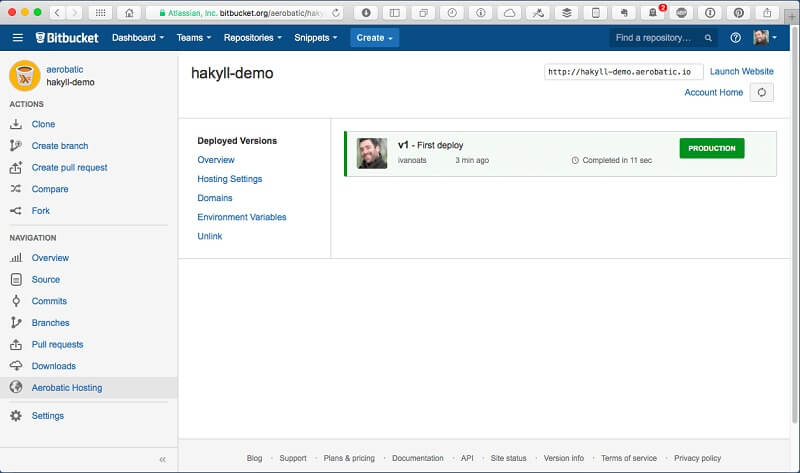
Task: Click the Version info footer link
Action: click(564, 458)
